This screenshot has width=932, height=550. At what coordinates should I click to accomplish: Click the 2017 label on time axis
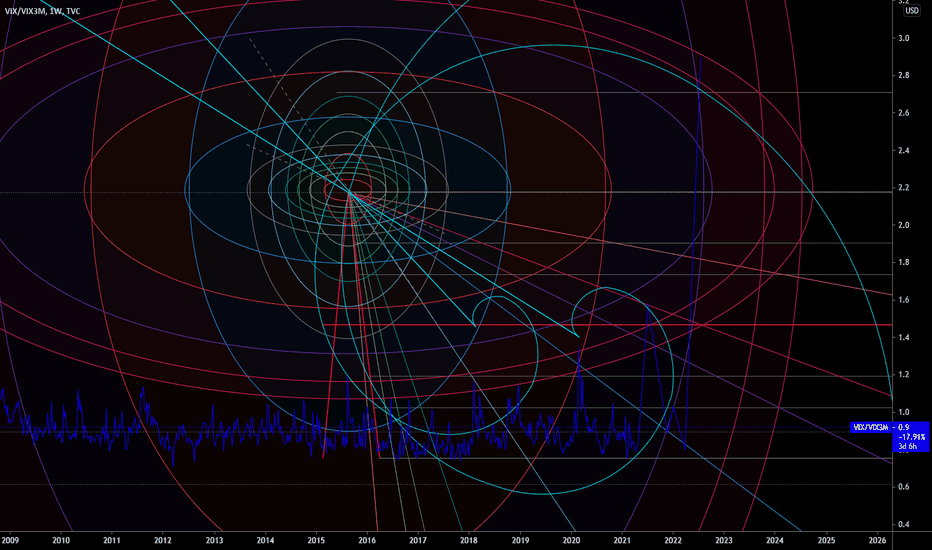(x=418, y=540)
